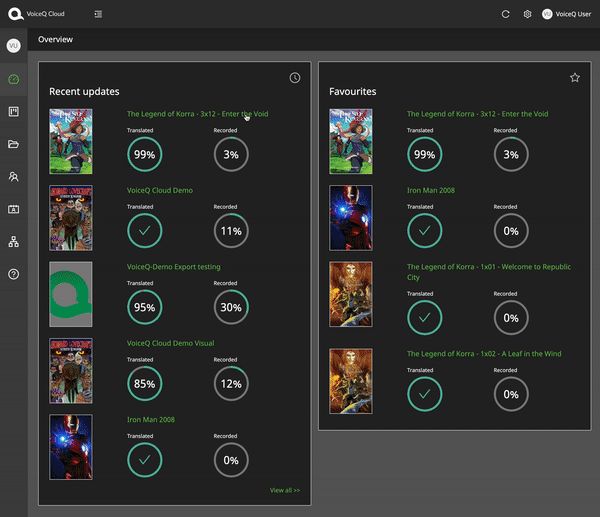Click the 12% Recorded ring for Demo Visual
The height and width of the screenshot is (517, 600).
[x=231, y=384]
